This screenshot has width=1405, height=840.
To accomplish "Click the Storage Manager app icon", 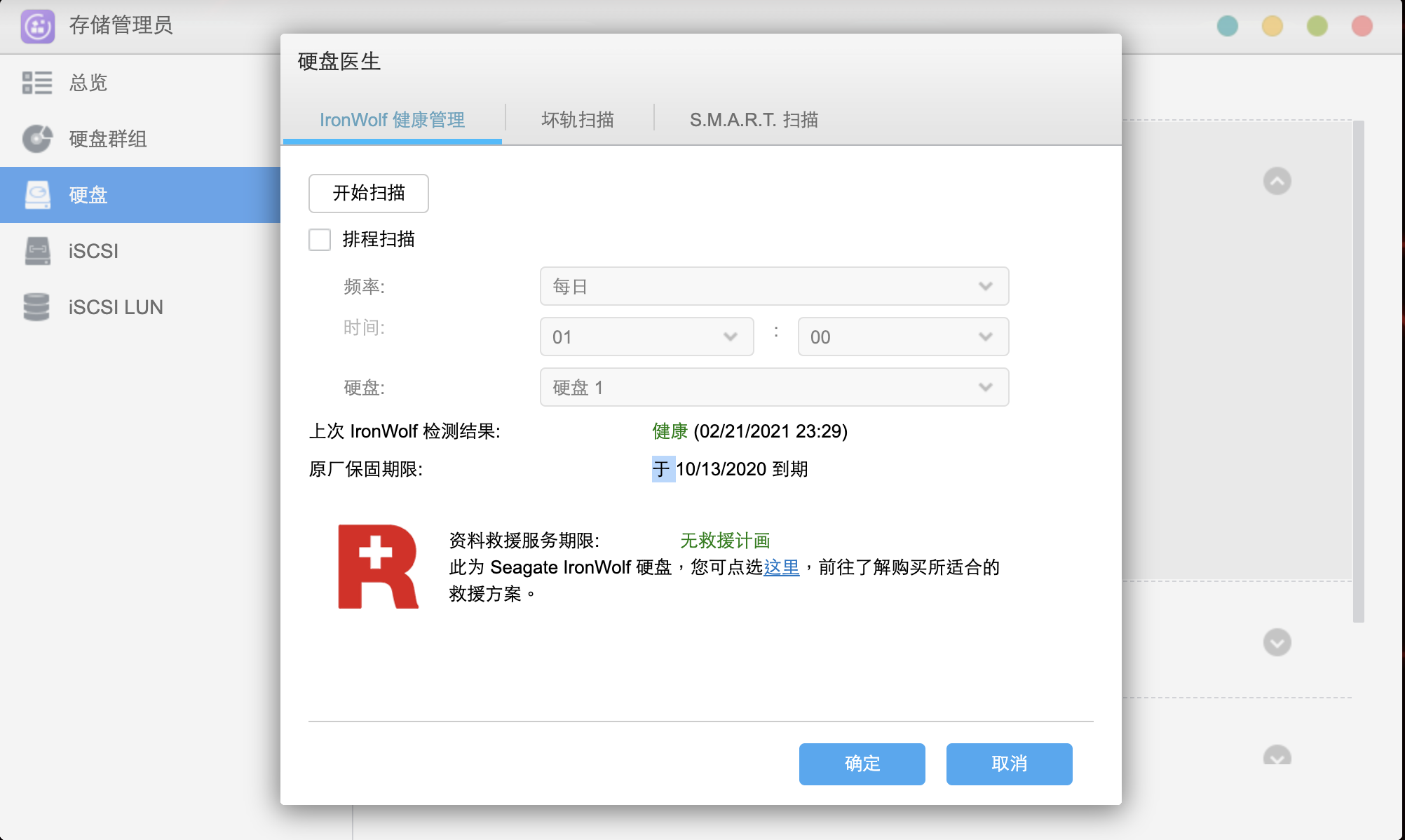I will (38, 27).
